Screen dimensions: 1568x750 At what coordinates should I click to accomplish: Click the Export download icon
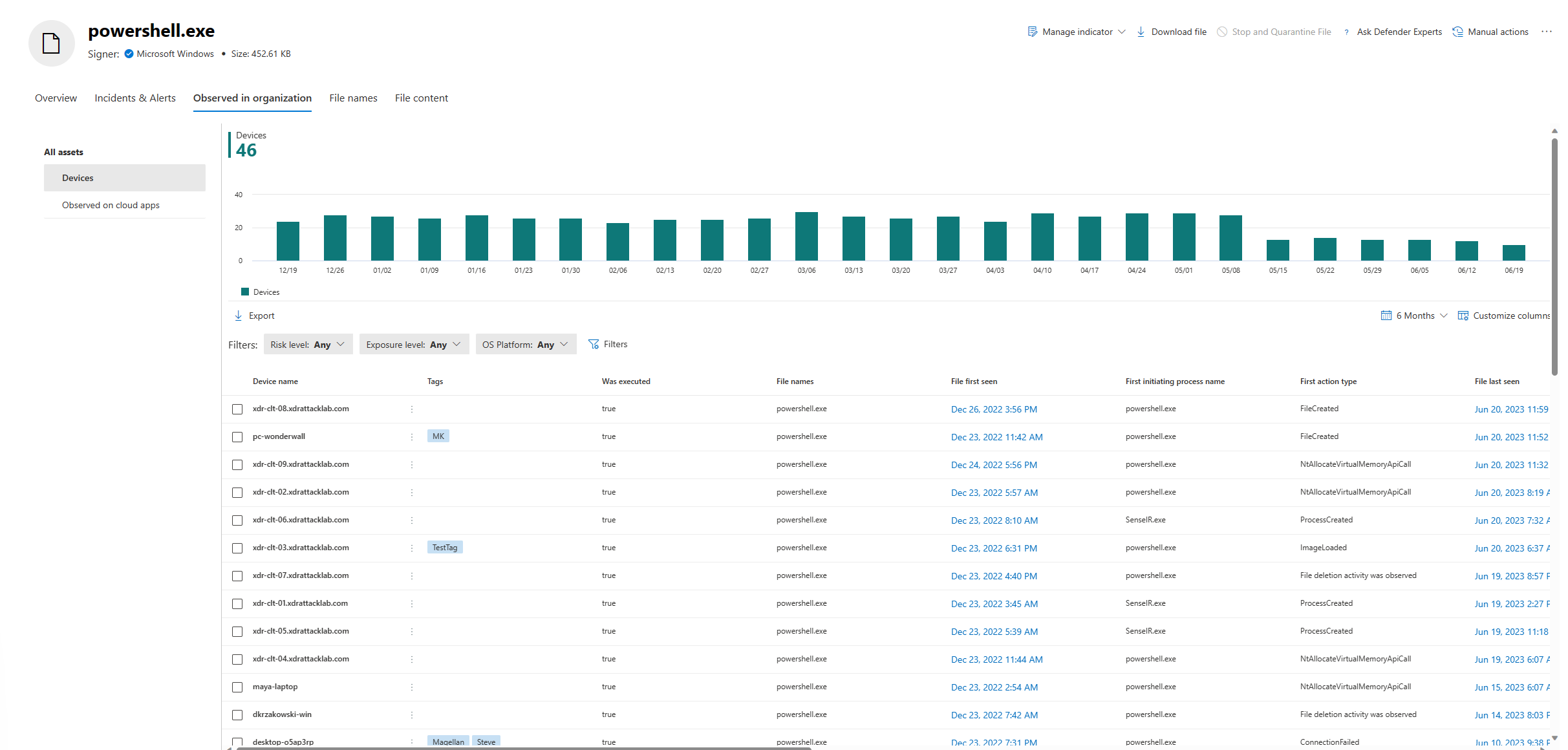pyautogui.click(x=238, y=316)
